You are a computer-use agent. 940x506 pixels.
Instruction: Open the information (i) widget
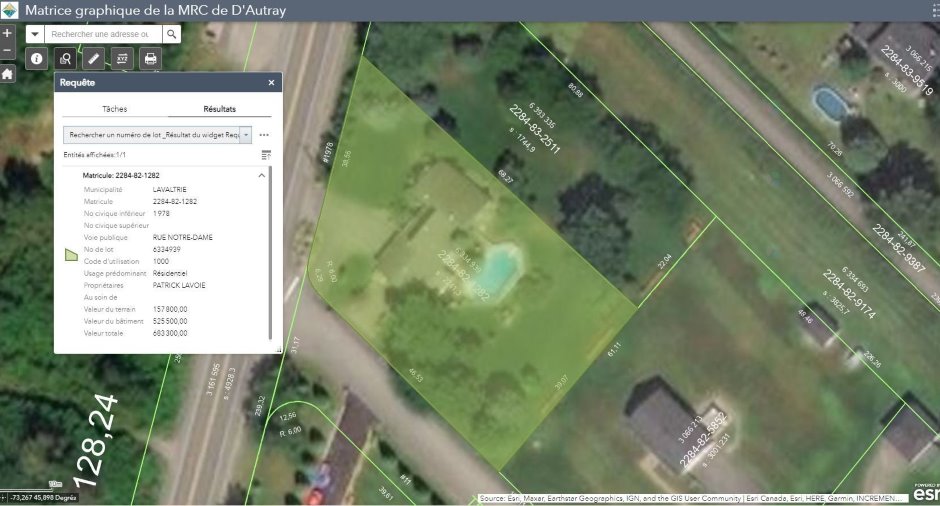click(37, 59)
